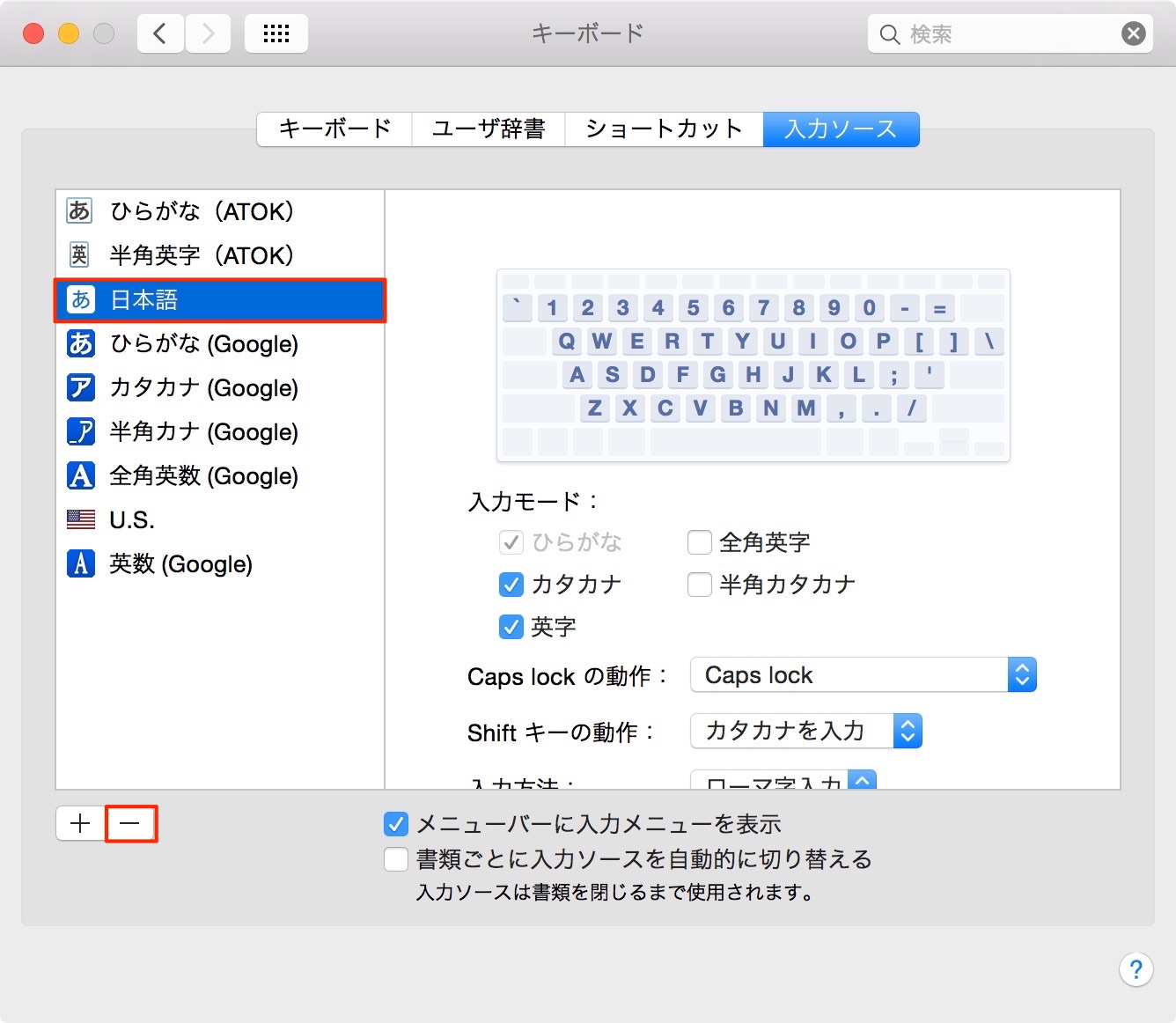This screenshot has width=1176, height=1023.
Task: Select 日本語 in the source list
Action: [x=220, y=300]
